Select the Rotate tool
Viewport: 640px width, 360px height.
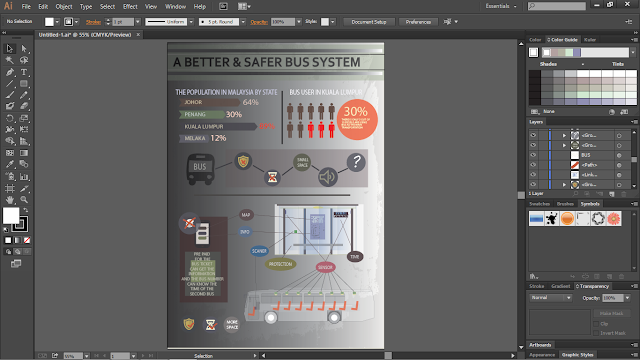[10, 118]
